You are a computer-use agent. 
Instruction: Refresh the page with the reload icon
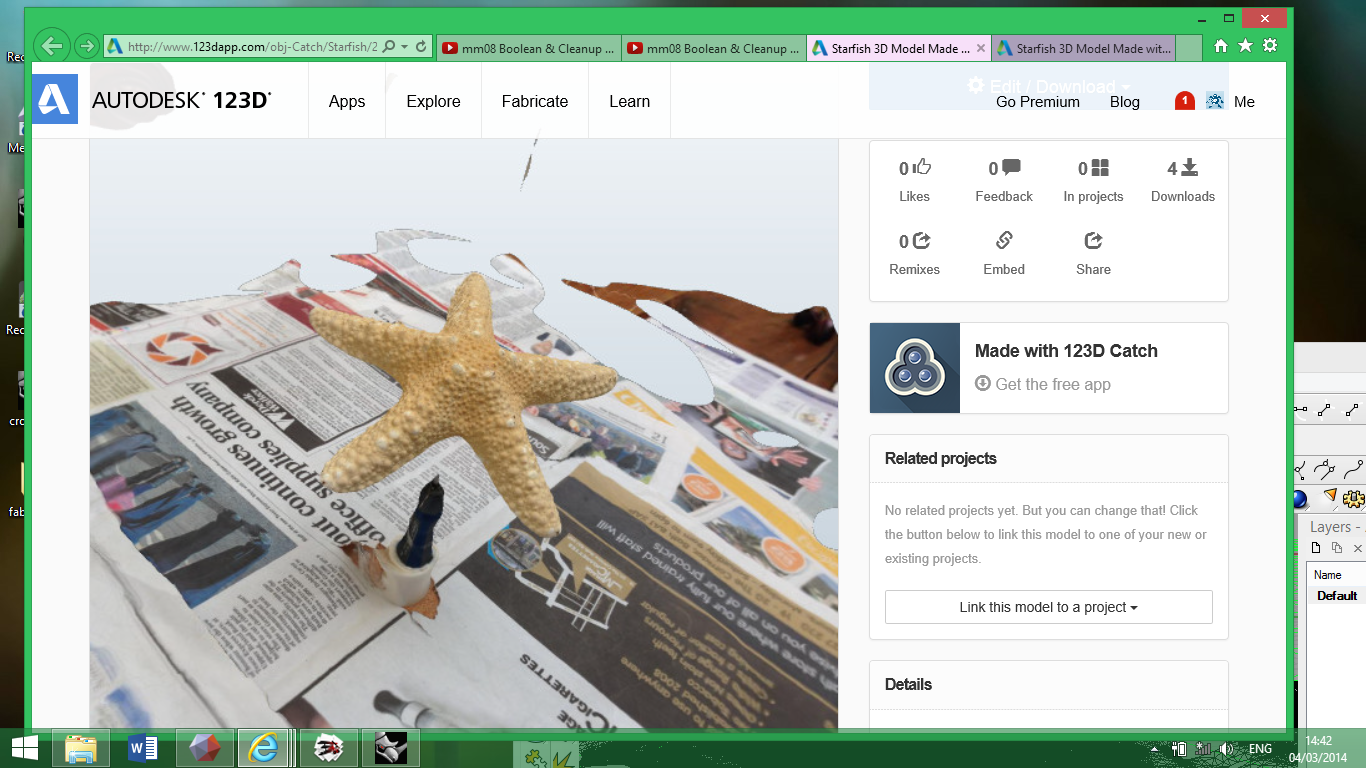(x=421, y=46)
